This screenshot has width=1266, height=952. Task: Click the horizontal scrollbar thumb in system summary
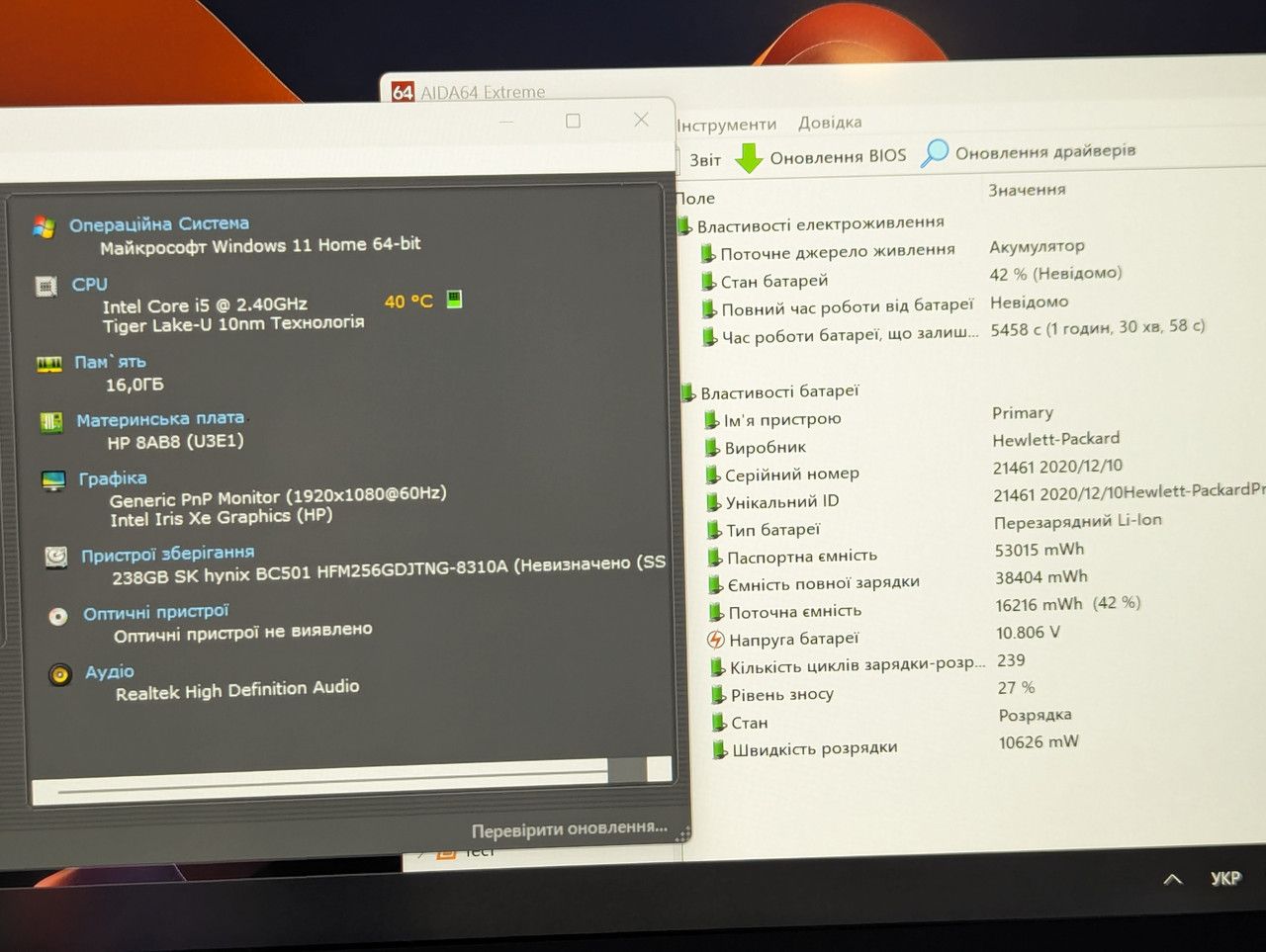tap(627, 770)
